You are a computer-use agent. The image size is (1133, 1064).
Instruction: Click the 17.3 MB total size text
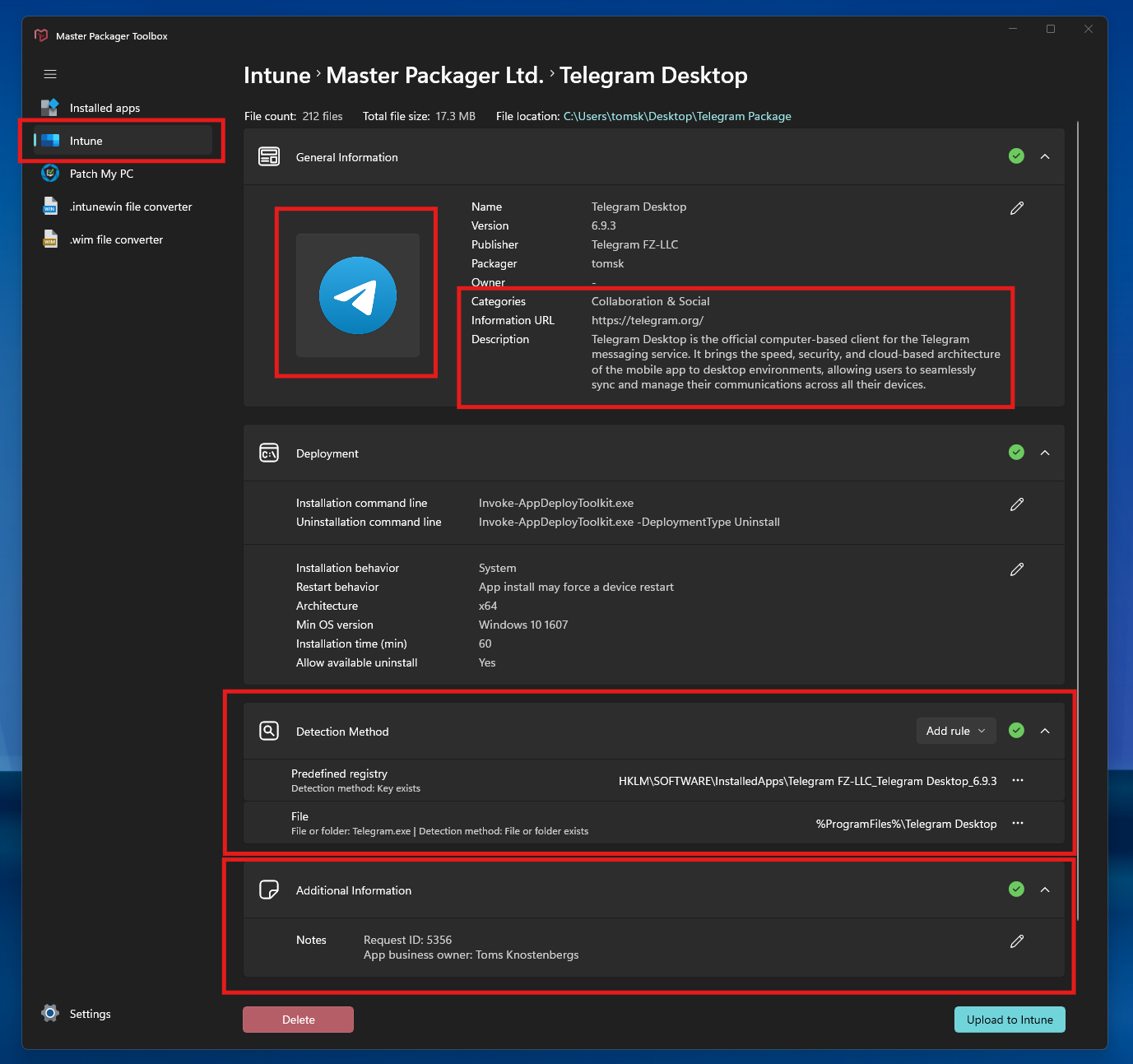456,116
